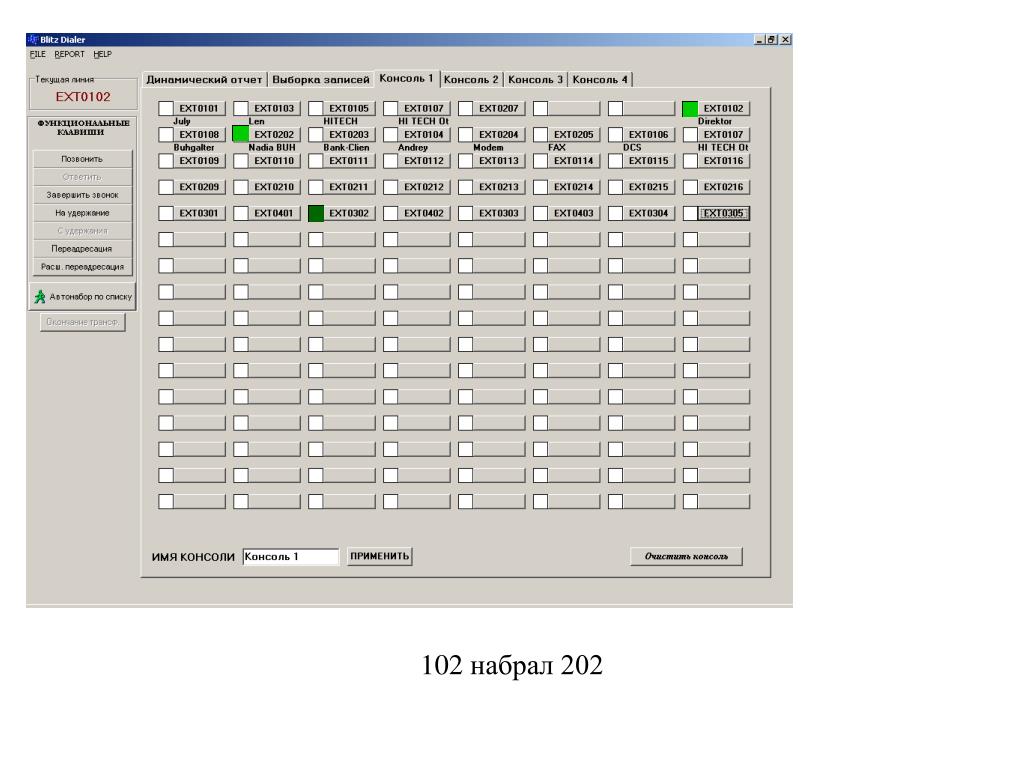Screen dimensions: 1024x768
Task: Click the EXT0205 extension button
Action: point(574,135)
